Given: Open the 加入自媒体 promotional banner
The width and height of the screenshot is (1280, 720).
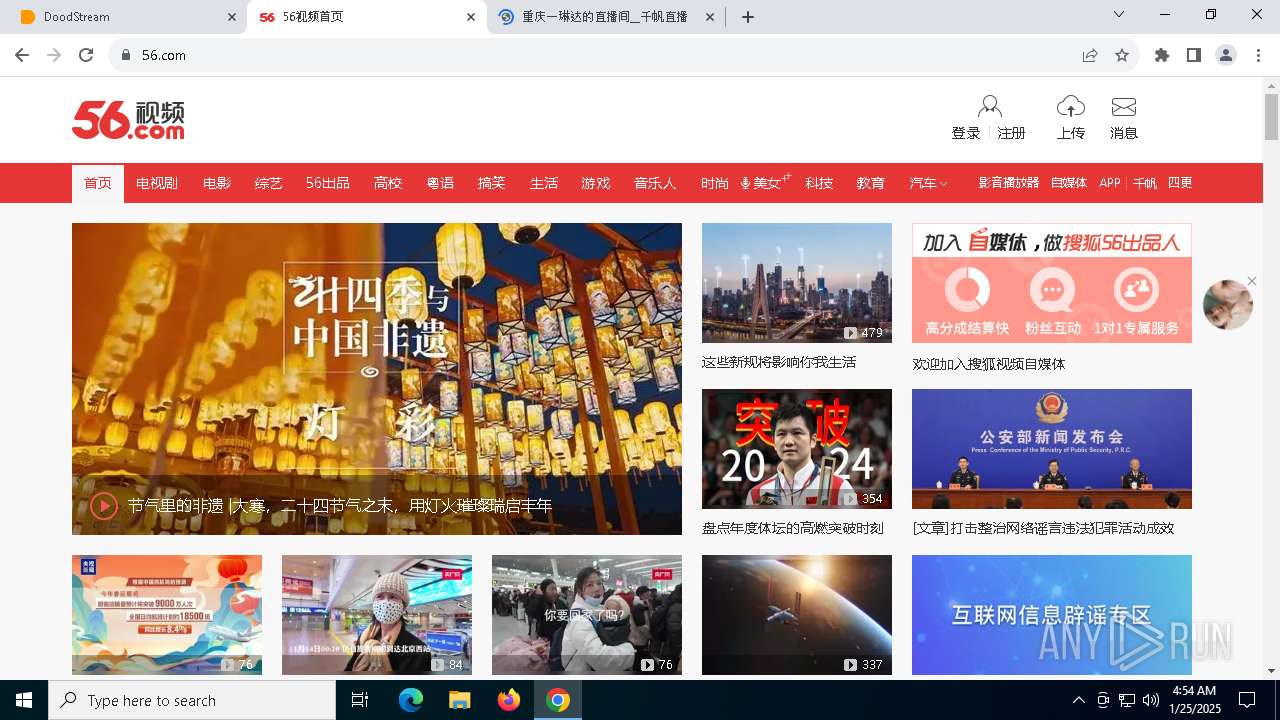Looking at the screenshot, I should tap(1052, 283).
